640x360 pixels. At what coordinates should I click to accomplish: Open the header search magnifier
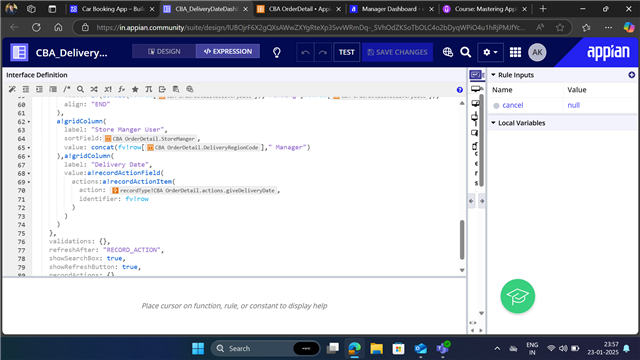point(466,52)
